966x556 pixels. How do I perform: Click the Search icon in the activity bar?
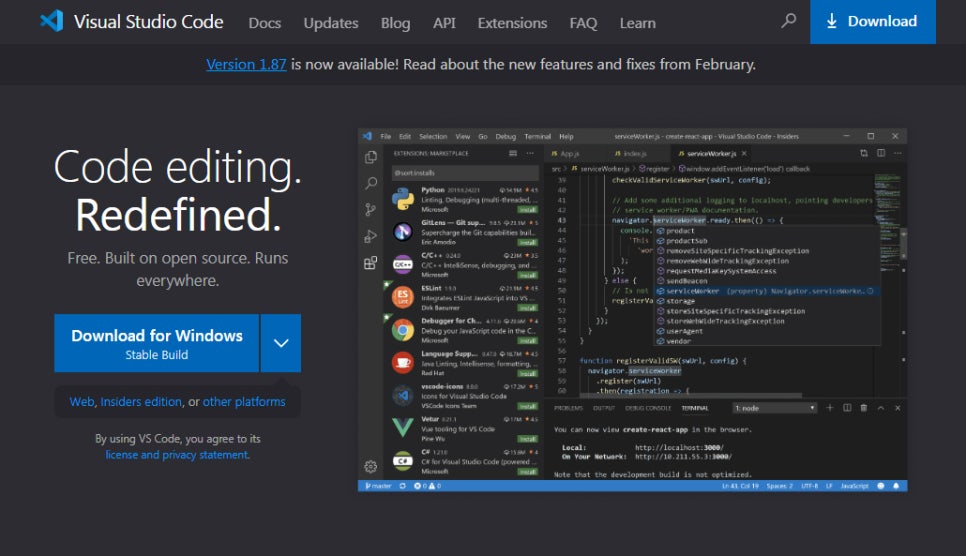coord(371,183)
